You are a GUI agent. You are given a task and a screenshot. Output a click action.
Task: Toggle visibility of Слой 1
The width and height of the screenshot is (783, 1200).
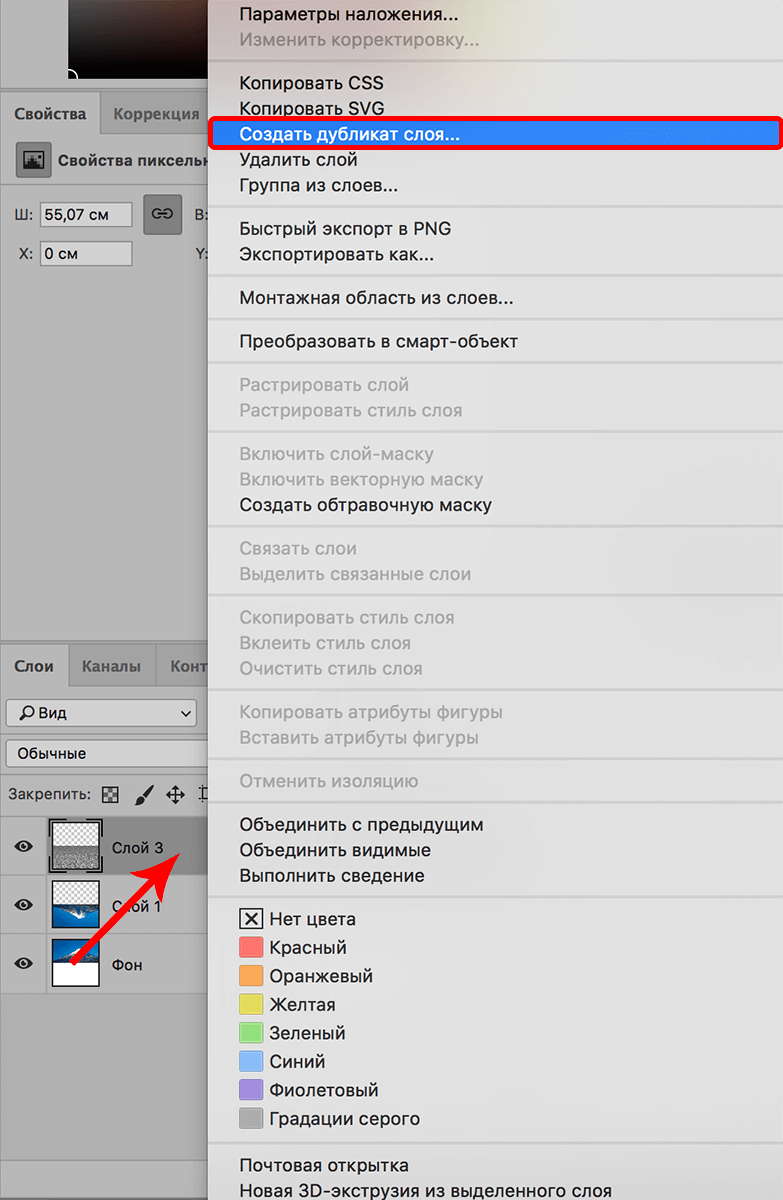click(x=24, y=905)
